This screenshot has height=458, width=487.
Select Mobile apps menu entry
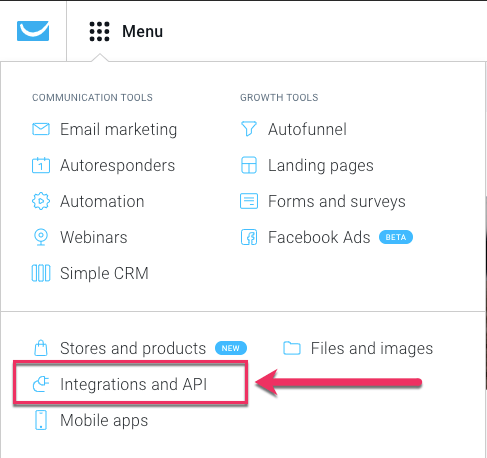pyautogui.click(x=104, y=420)
